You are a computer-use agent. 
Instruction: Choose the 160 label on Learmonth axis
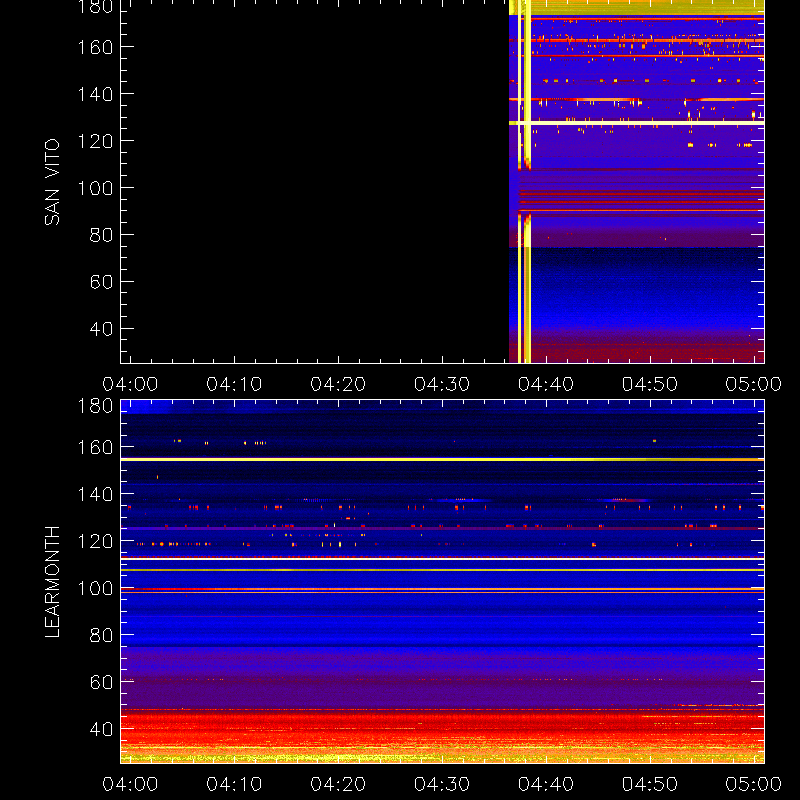[x=95, y=447]
